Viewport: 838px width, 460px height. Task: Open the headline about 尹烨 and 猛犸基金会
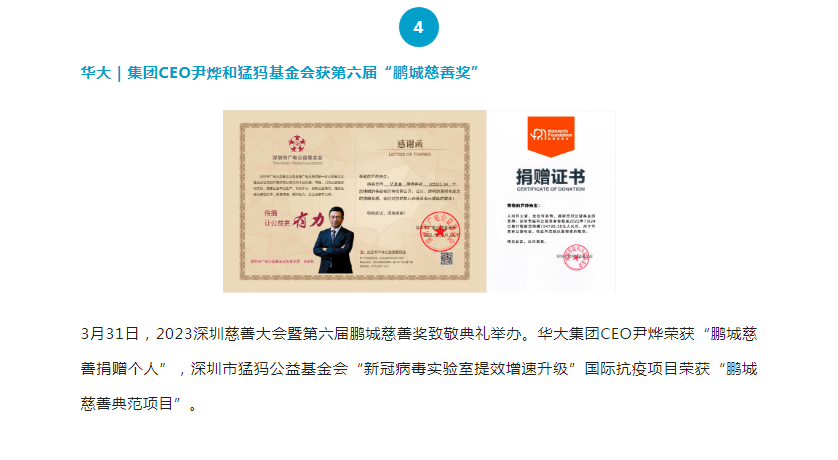click(280, 72)
